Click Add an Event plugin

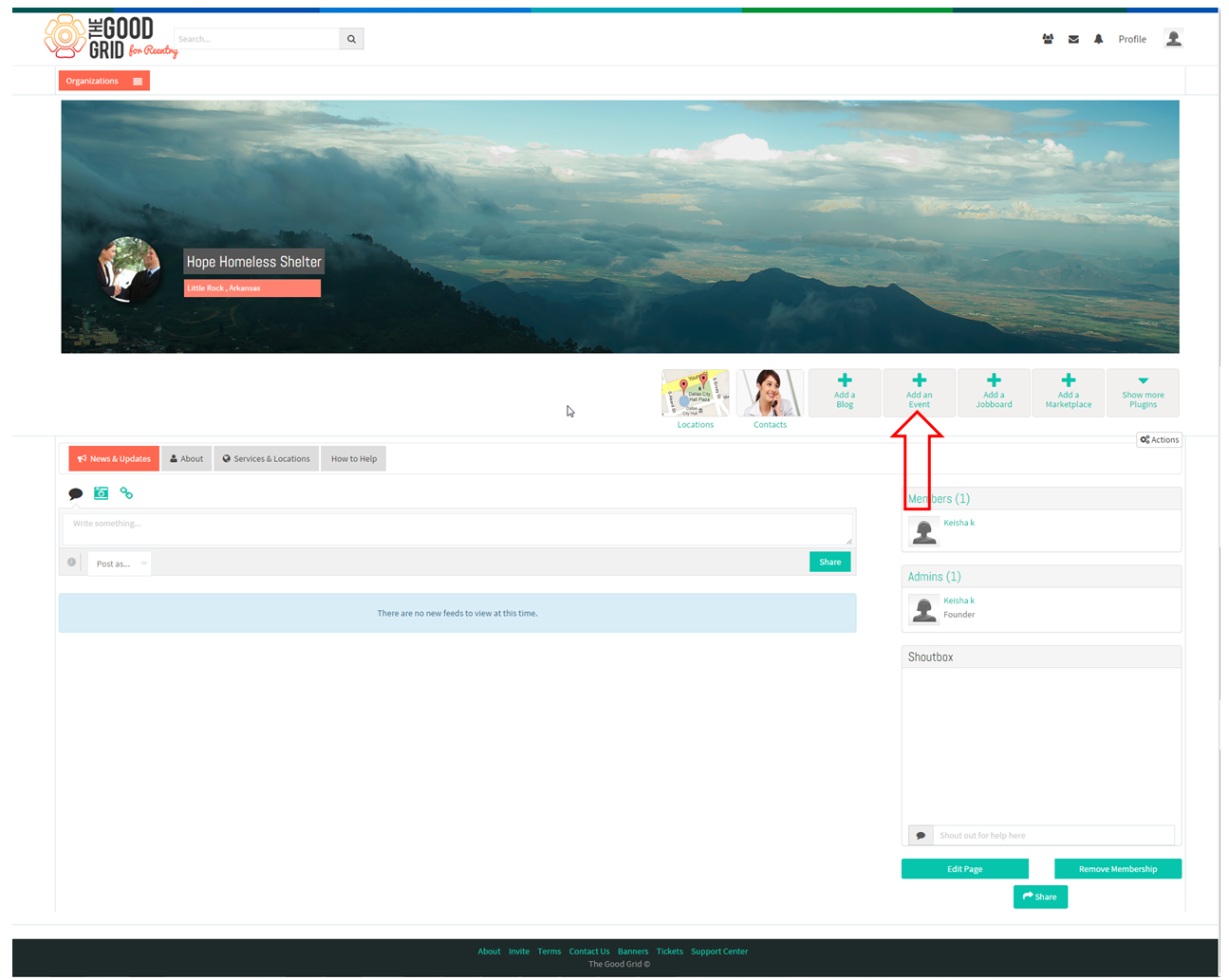tap(920, 393)
